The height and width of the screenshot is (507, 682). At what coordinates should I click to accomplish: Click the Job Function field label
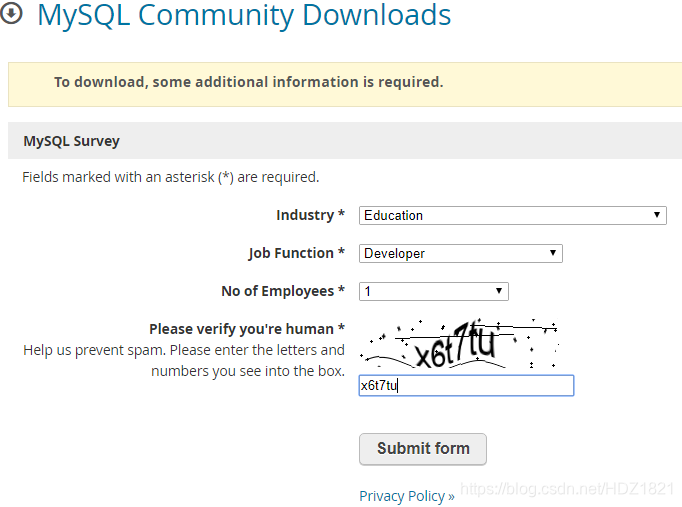pyautogui.click(x=297, y=253)
